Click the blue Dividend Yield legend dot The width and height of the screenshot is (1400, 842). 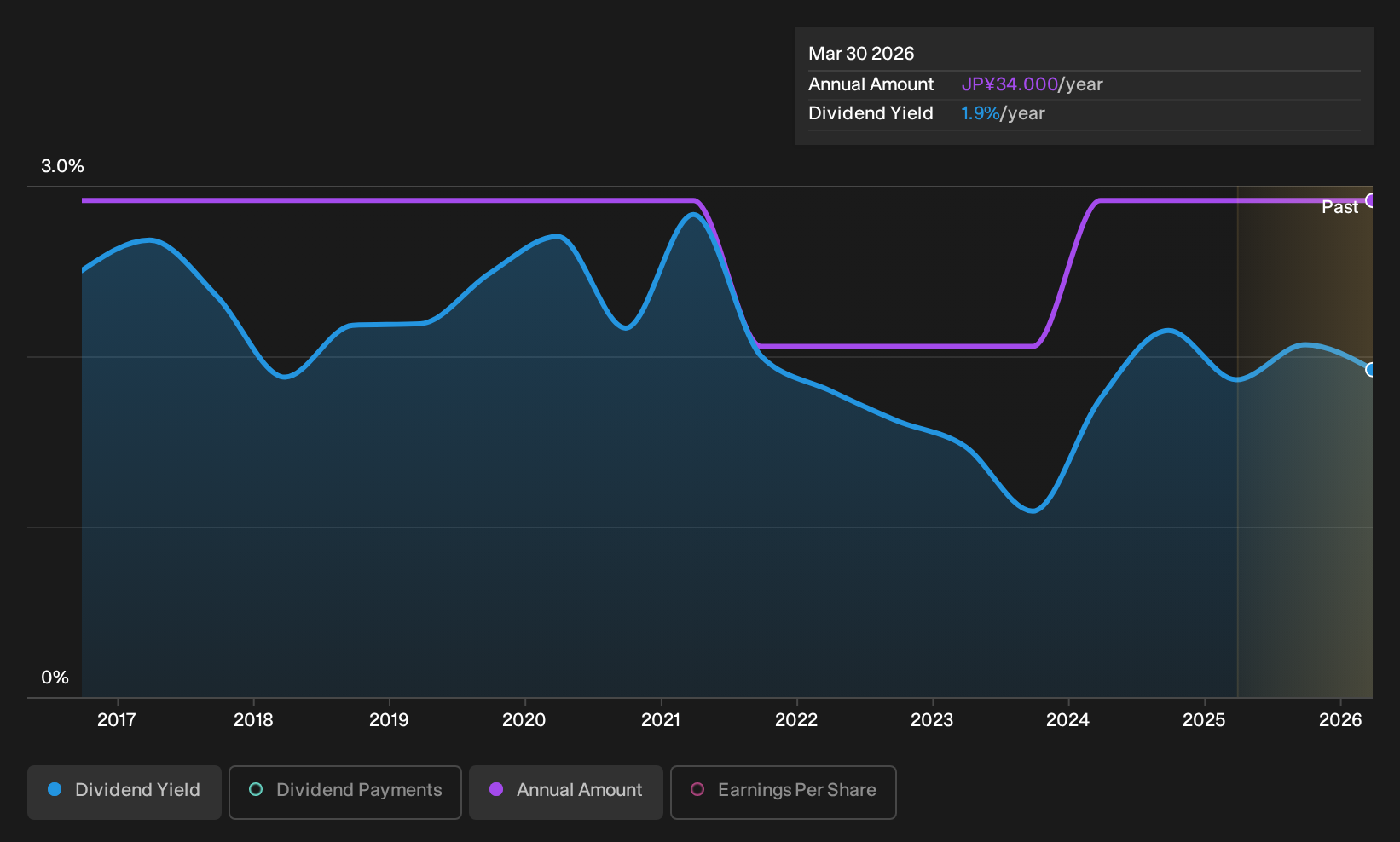coord(55,790)
